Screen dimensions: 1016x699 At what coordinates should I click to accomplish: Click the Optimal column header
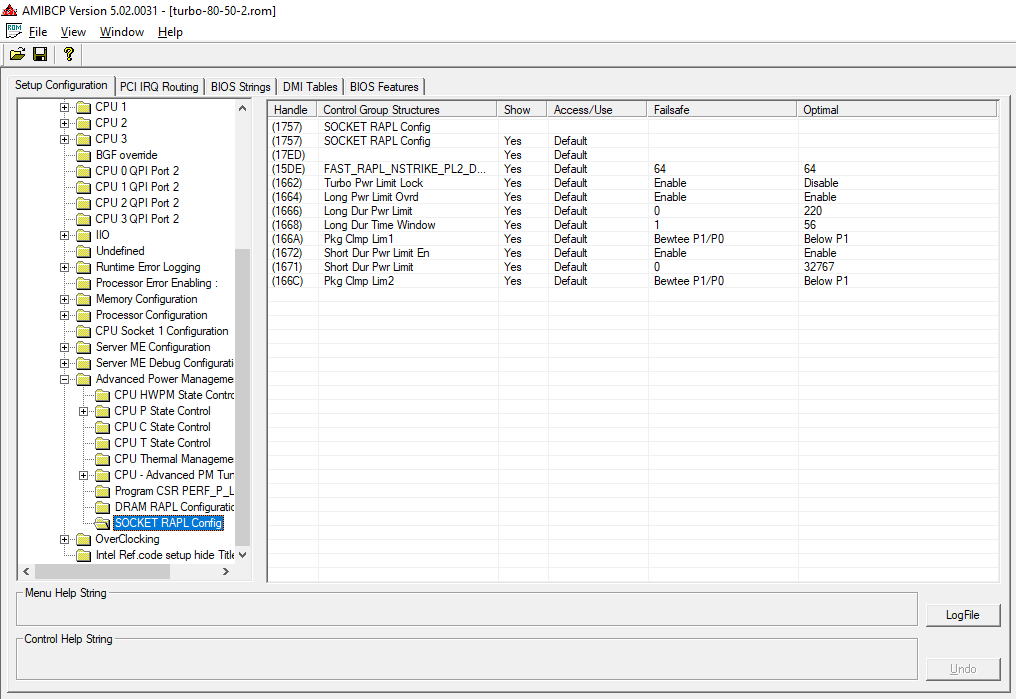(897, 109)
